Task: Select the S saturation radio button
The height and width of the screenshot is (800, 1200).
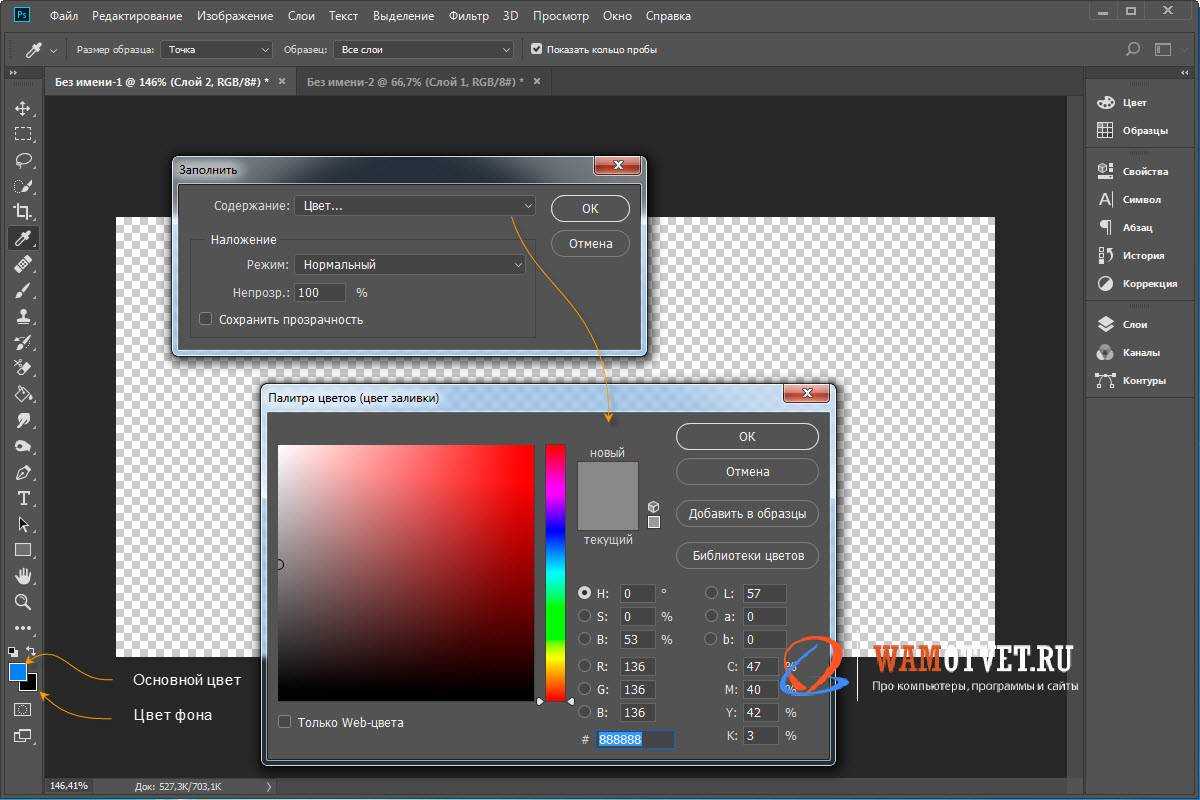Action: (x=585, y=616)
